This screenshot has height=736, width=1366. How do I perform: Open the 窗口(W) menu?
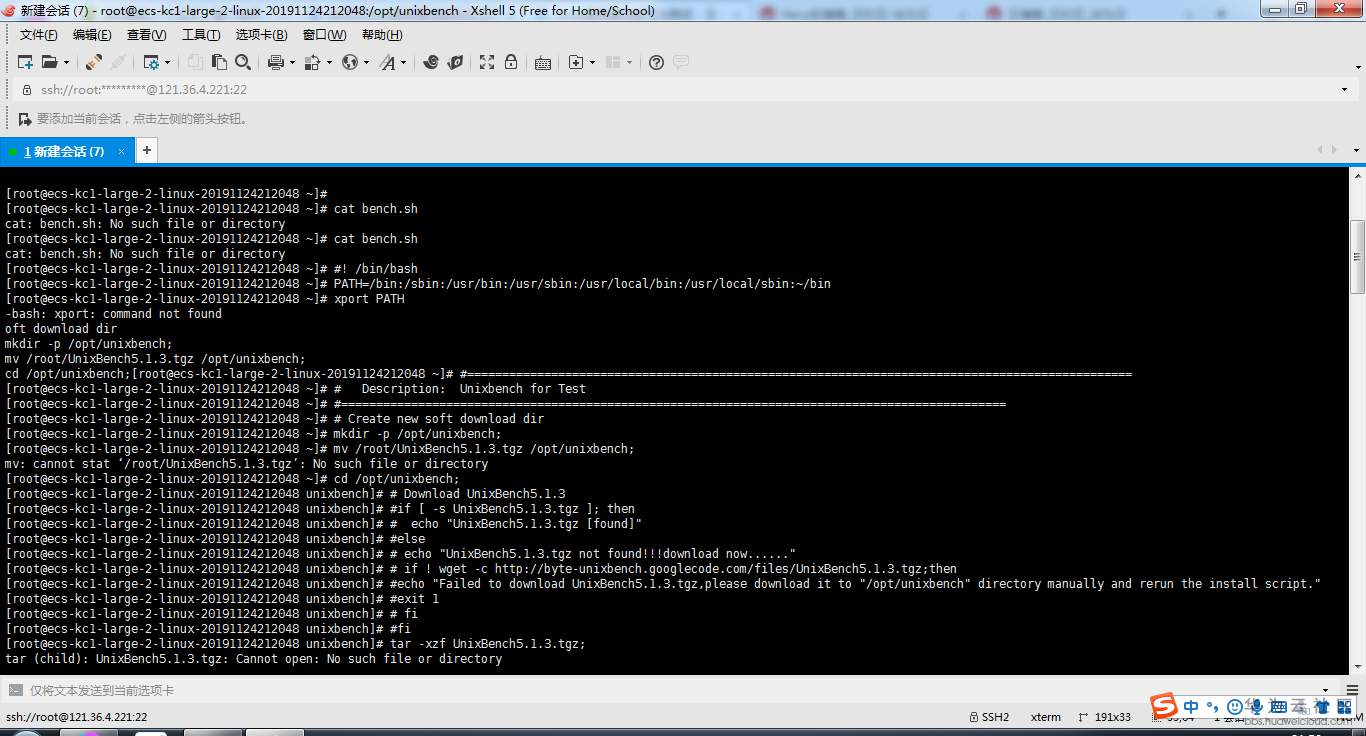[324, 35]
